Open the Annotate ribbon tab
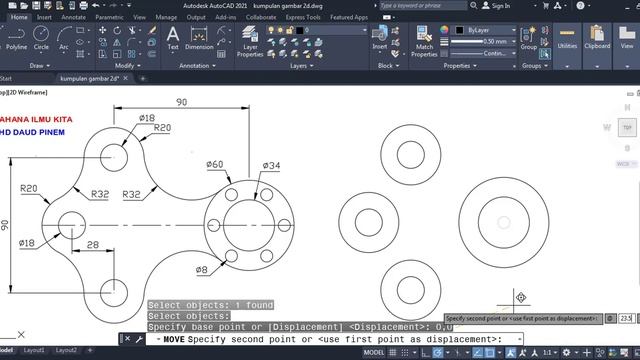The height and width of the screenshot is (360, 640). [x=73, y=17]
